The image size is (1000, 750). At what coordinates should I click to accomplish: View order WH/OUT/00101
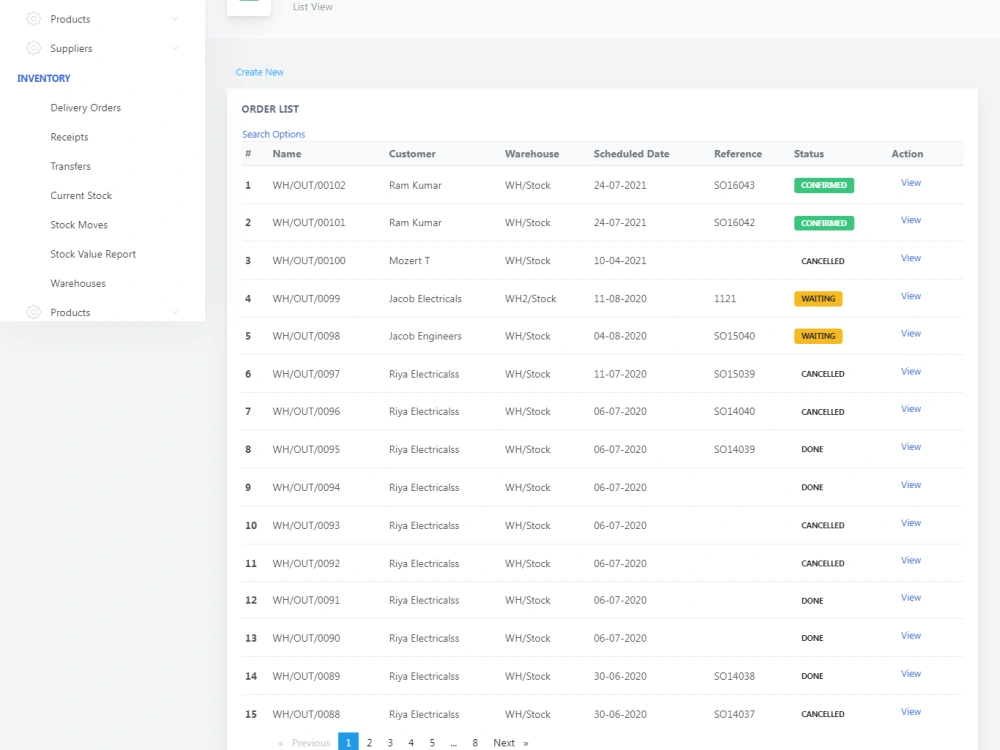911,220
